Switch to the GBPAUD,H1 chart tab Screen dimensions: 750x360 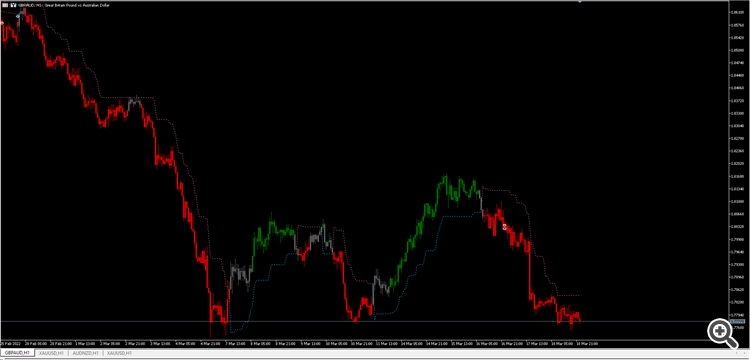(x=17, y=353)
